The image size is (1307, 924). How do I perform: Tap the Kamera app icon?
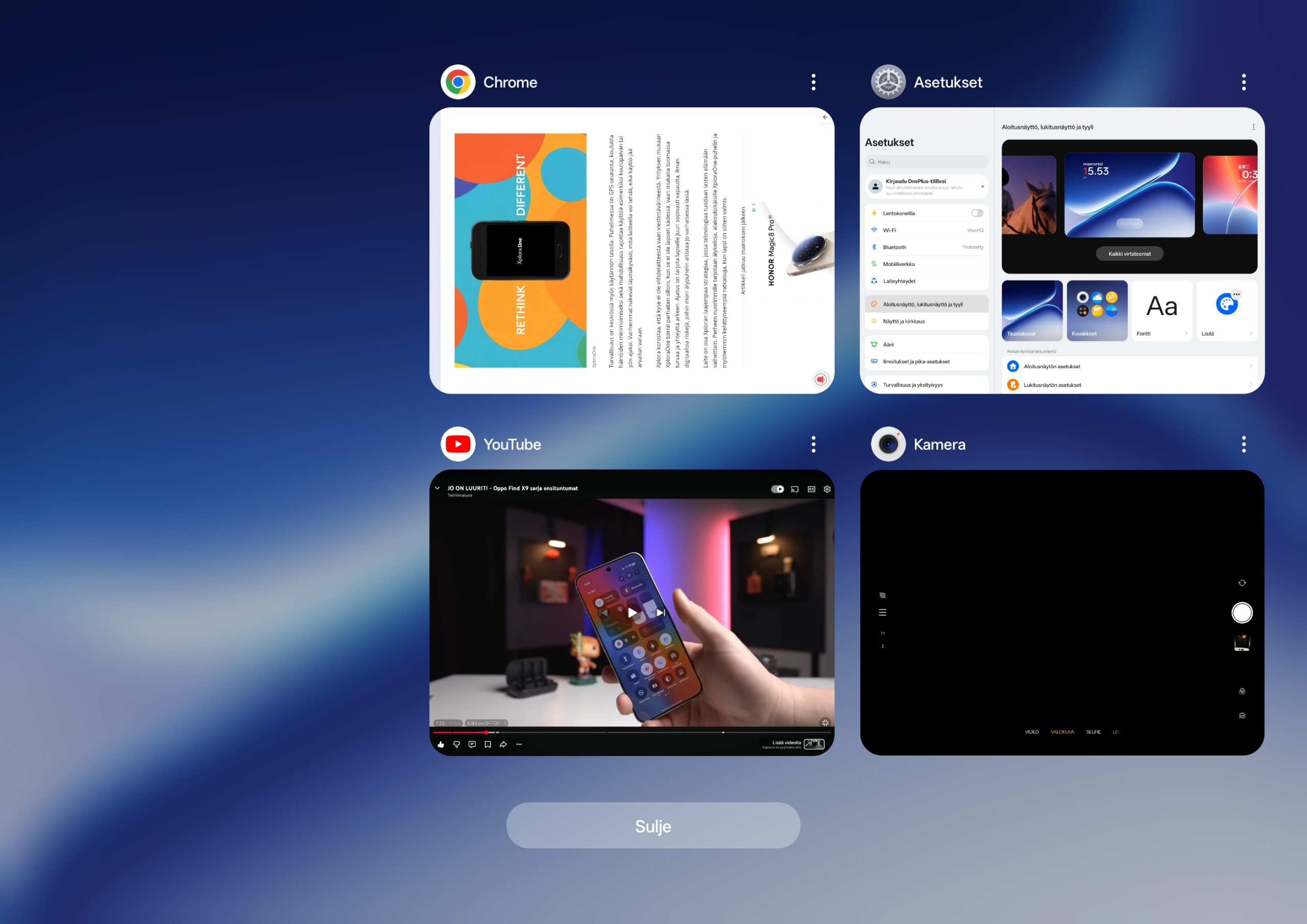tap(888, 444)
